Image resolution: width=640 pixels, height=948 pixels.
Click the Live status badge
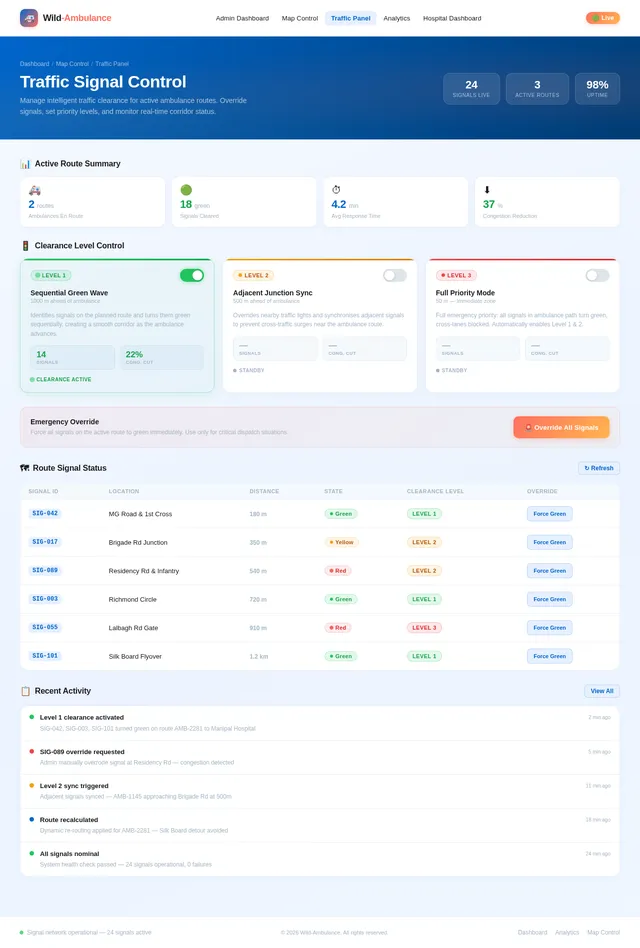(603, 18)
